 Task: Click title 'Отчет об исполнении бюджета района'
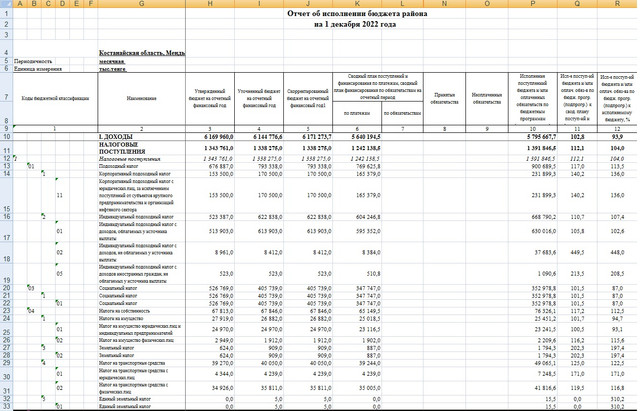tap(357, 13)
